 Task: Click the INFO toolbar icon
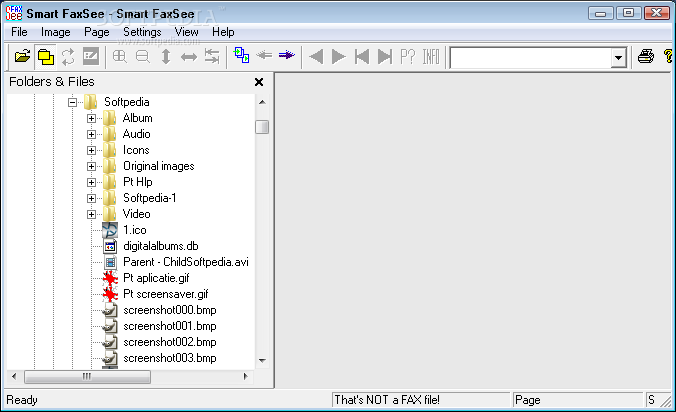pos(431,56)
